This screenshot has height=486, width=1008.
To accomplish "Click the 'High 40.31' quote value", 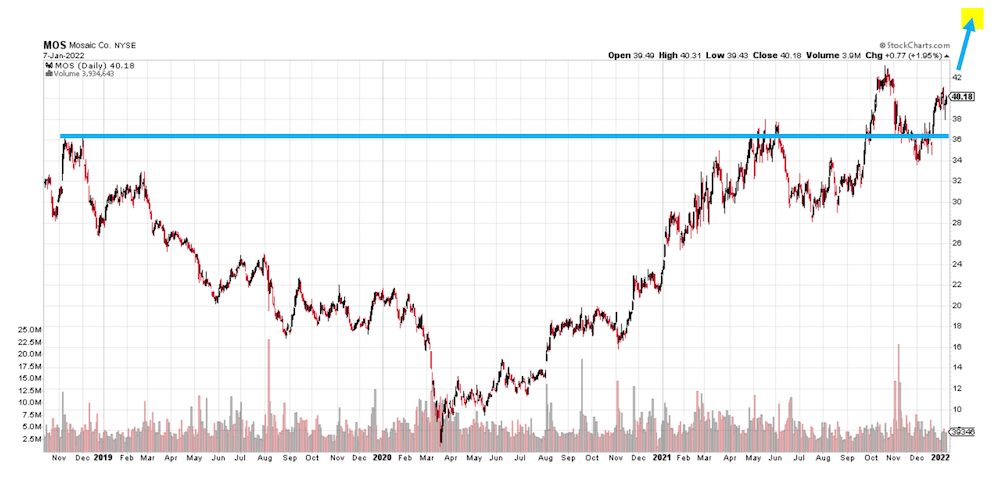I will pos(680,56).
